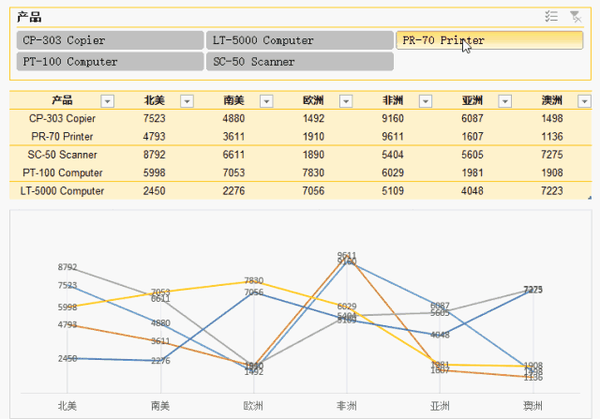Toggle multi-select icon in slicer header
This screenshot has height=419, width=600.
[x=551, y=16]
